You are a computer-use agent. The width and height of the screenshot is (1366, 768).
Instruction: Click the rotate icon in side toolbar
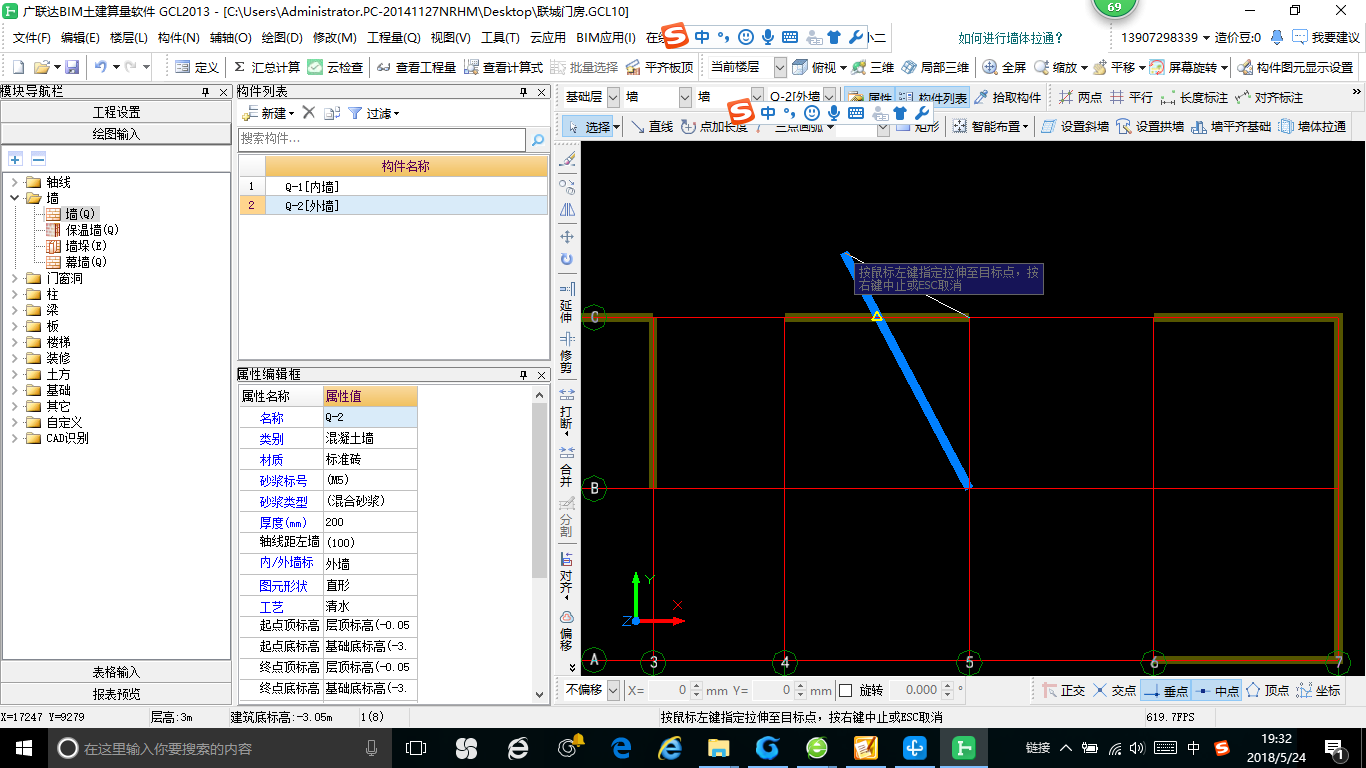(567, 259)
